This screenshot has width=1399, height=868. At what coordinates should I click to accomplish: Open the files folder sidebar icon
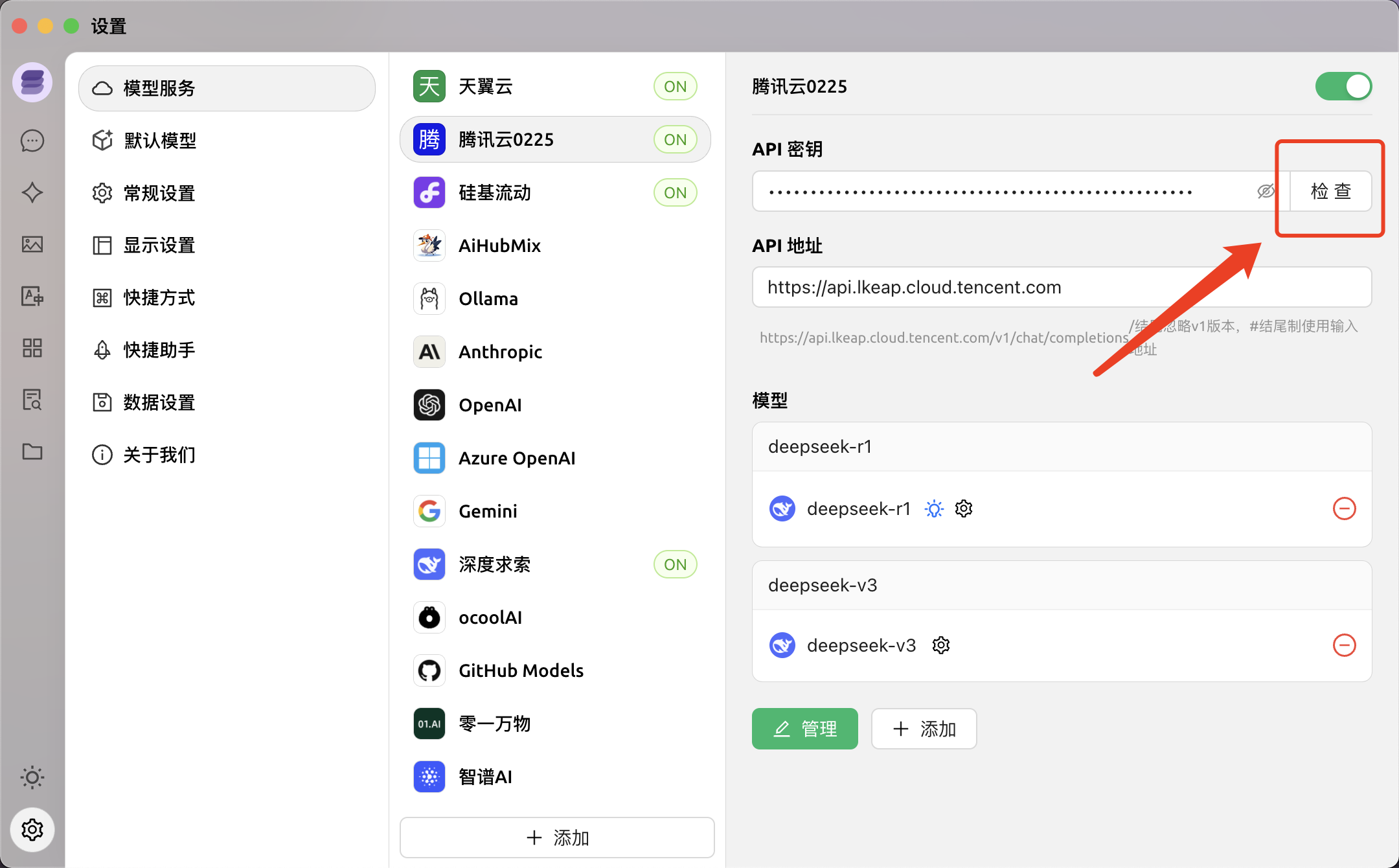click(x=32, y=451)
